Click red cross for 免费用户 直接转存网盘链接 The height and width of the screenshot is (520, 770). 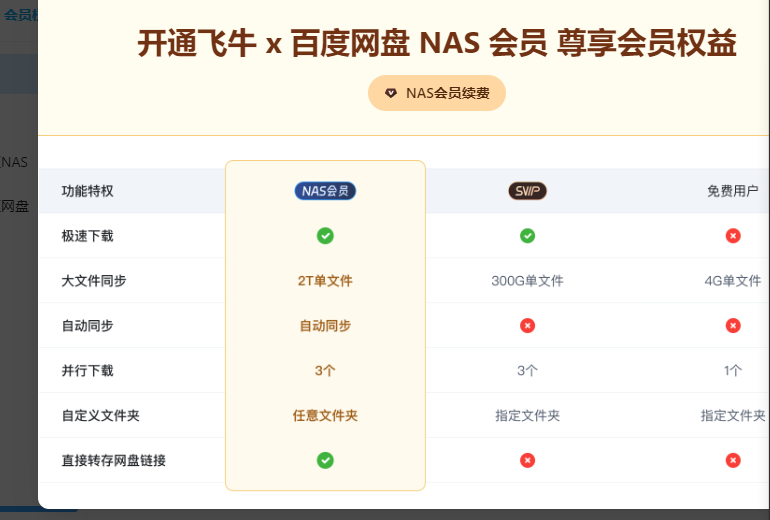(733, 460)
